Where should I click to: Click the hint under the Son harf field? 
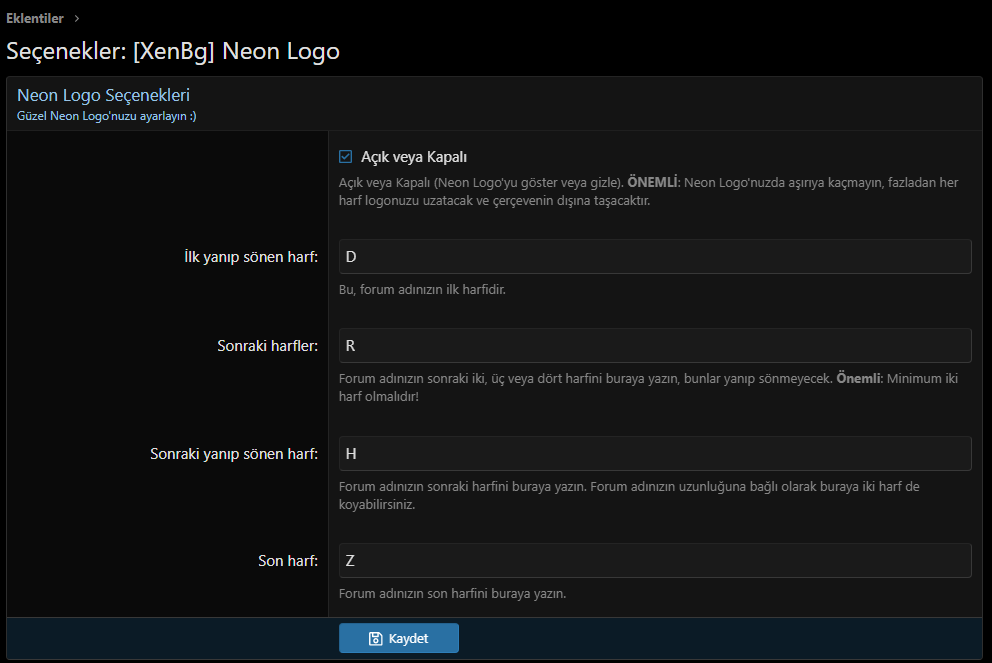tap(452, 594)
